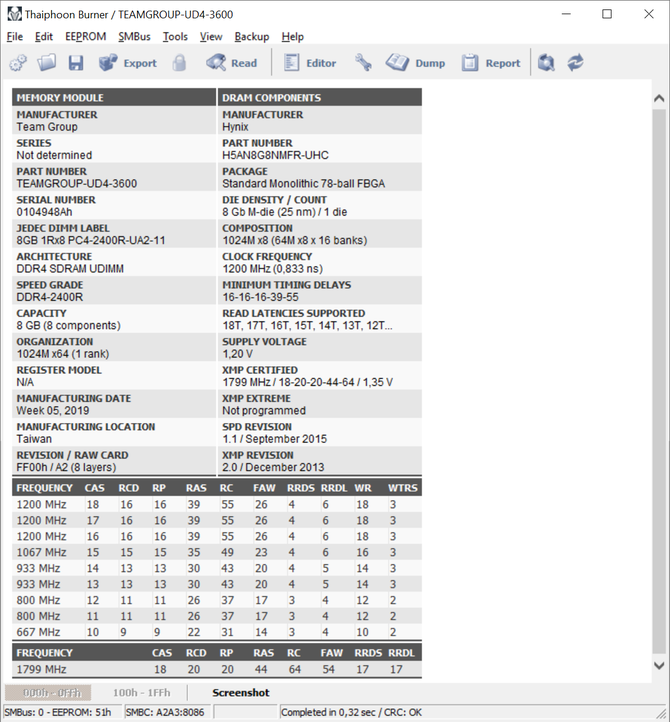Click the SMBus: 0 - EEPROM: 51h status
The height and width of the screenshot is (722, 670).
point(58,712)
